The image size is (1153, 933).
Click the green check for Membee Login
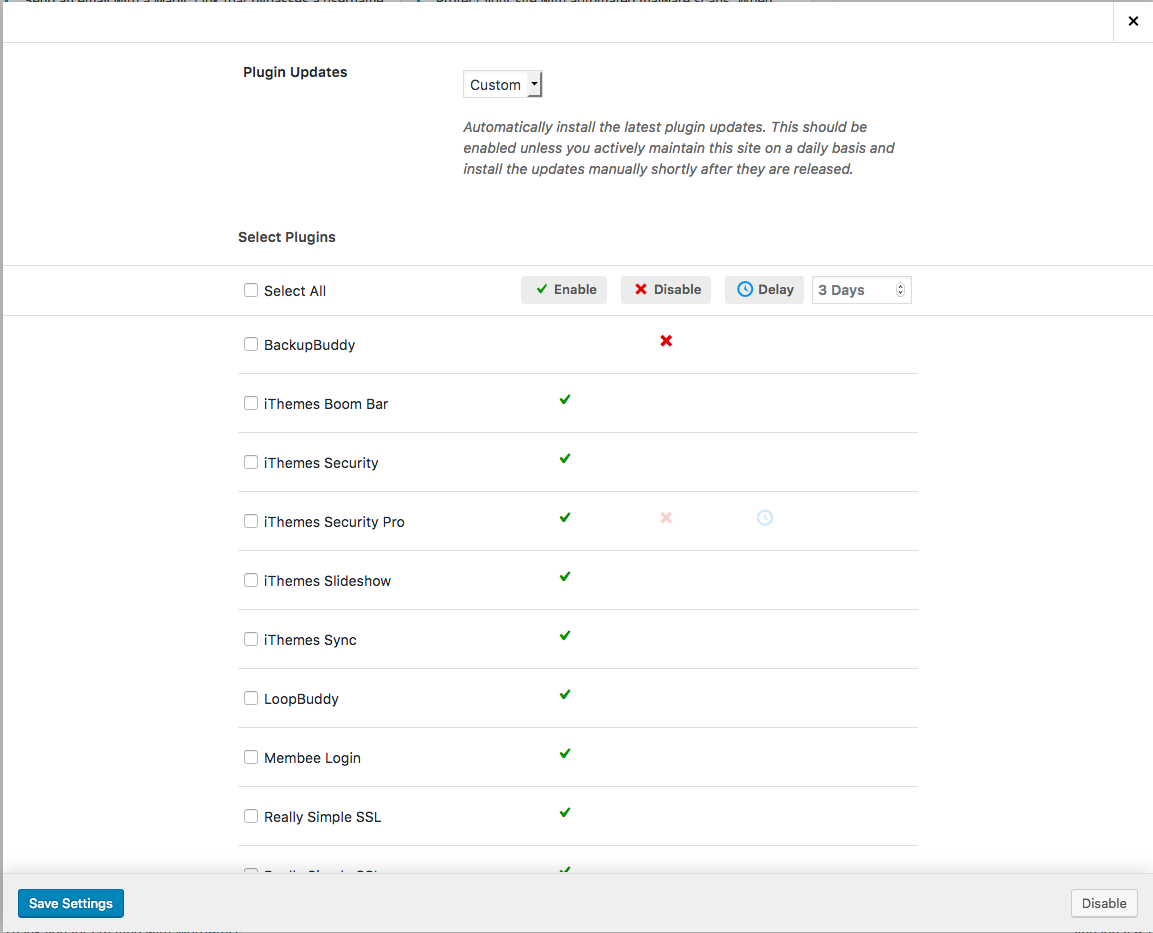point(565,753)
